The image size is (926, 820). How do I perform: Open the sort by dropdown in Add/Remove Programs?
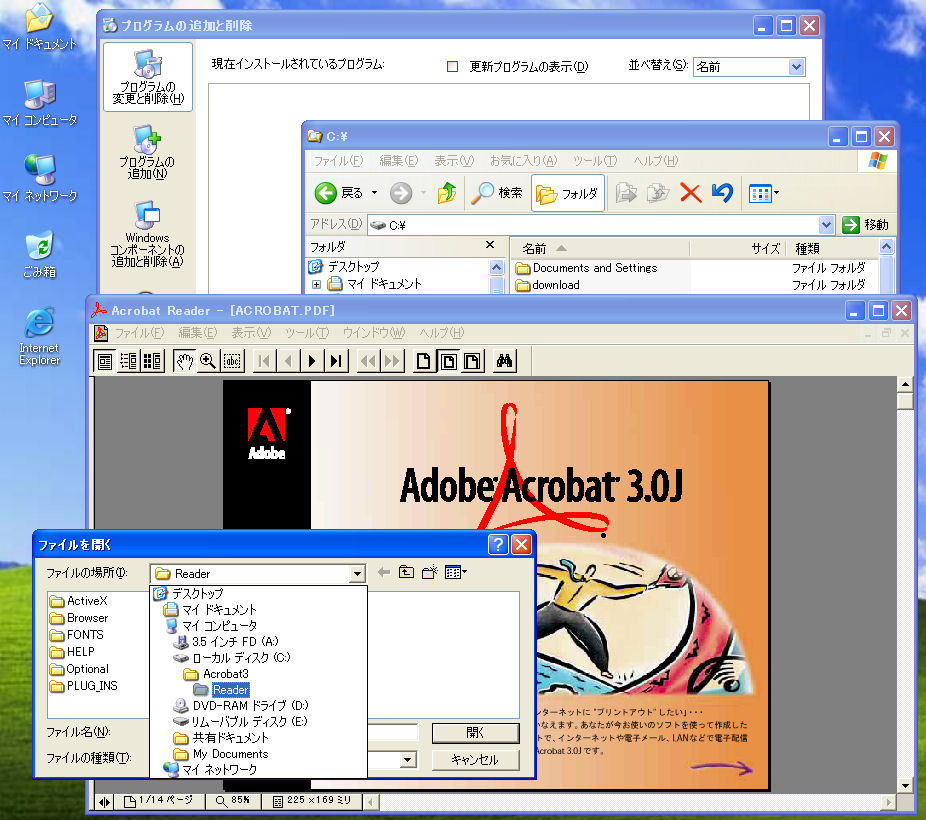coord(796,67)
